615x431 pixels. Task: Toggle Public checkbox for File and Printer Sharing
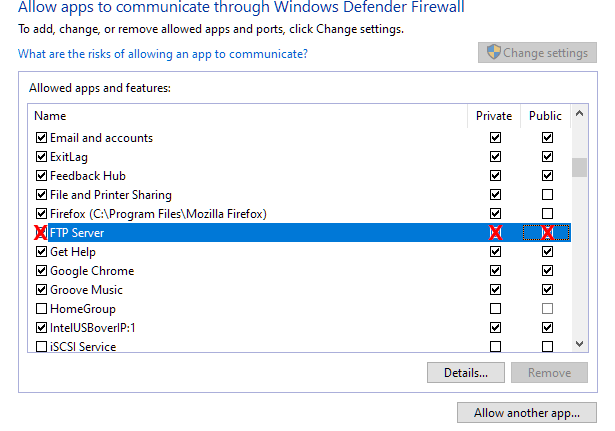click(x=547, y=195)
